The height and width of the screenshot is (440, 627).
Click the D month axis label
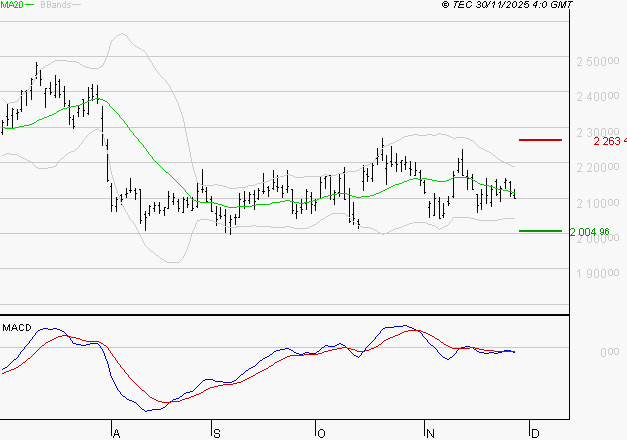pyautogui.click(x=535, y=434)
